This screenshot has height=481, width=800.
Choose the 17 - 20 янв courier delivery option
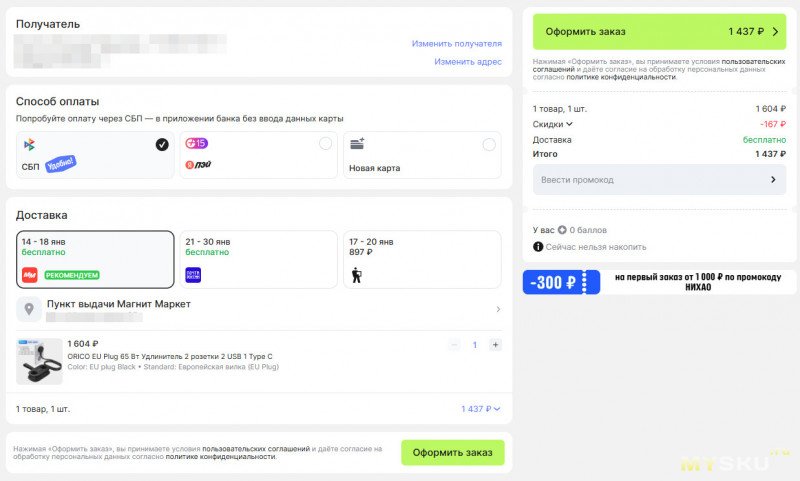[x=421, y=259]
